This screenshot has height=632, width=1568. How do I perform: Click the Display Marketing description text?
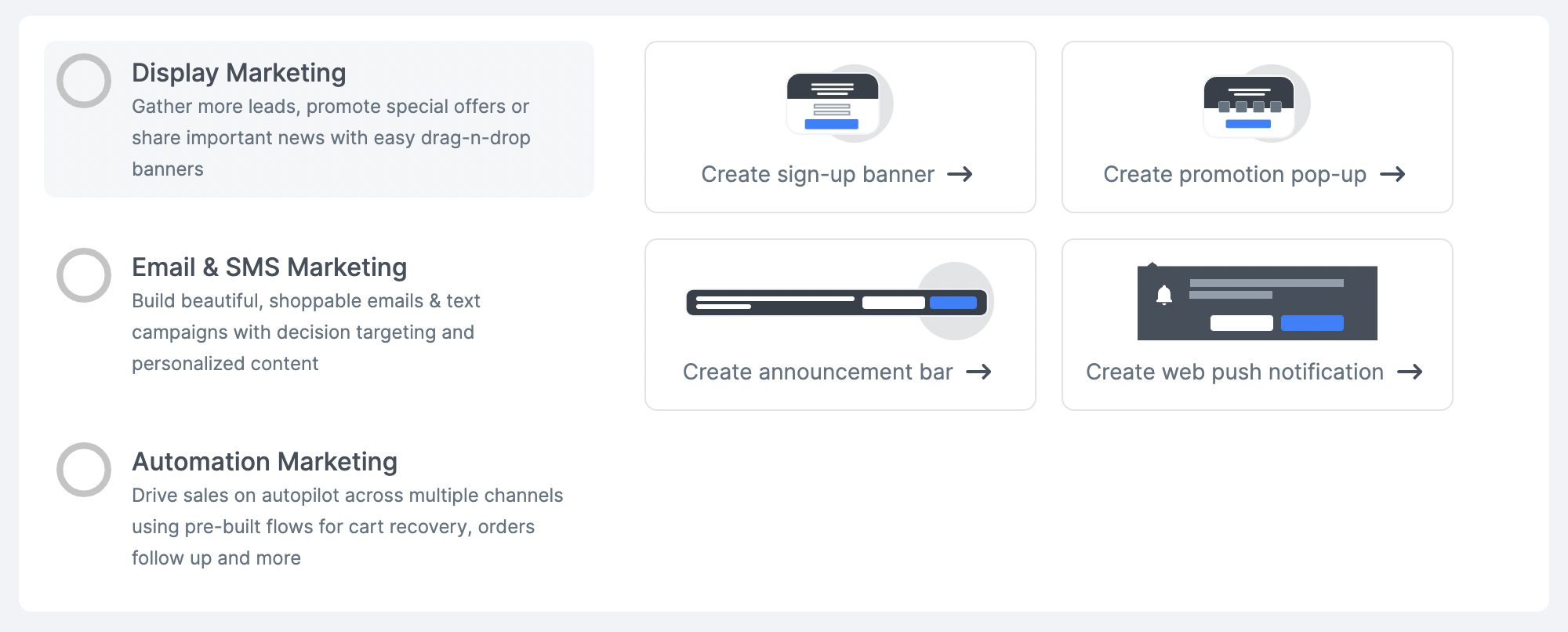[331, 138]
